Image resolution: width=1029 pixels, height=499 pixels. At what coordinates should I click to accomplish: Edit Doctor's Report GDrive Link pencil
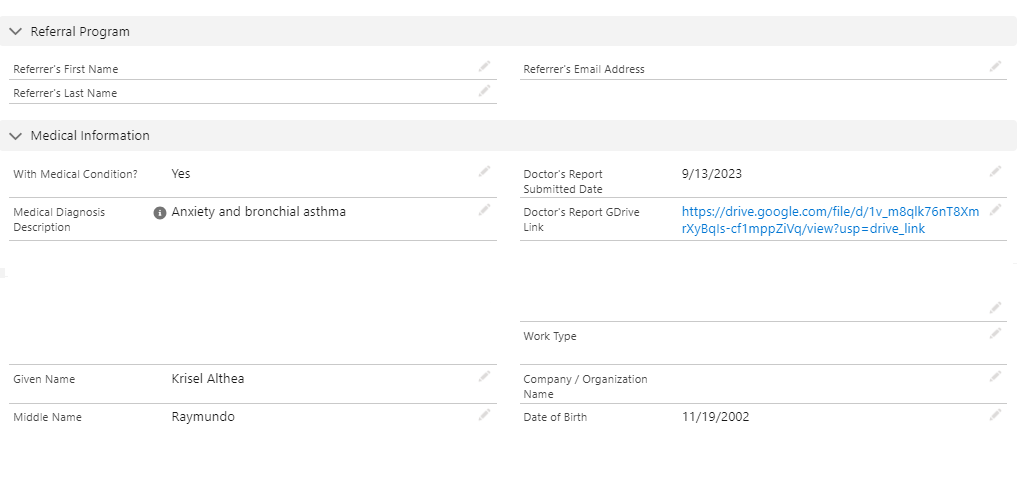995,209
